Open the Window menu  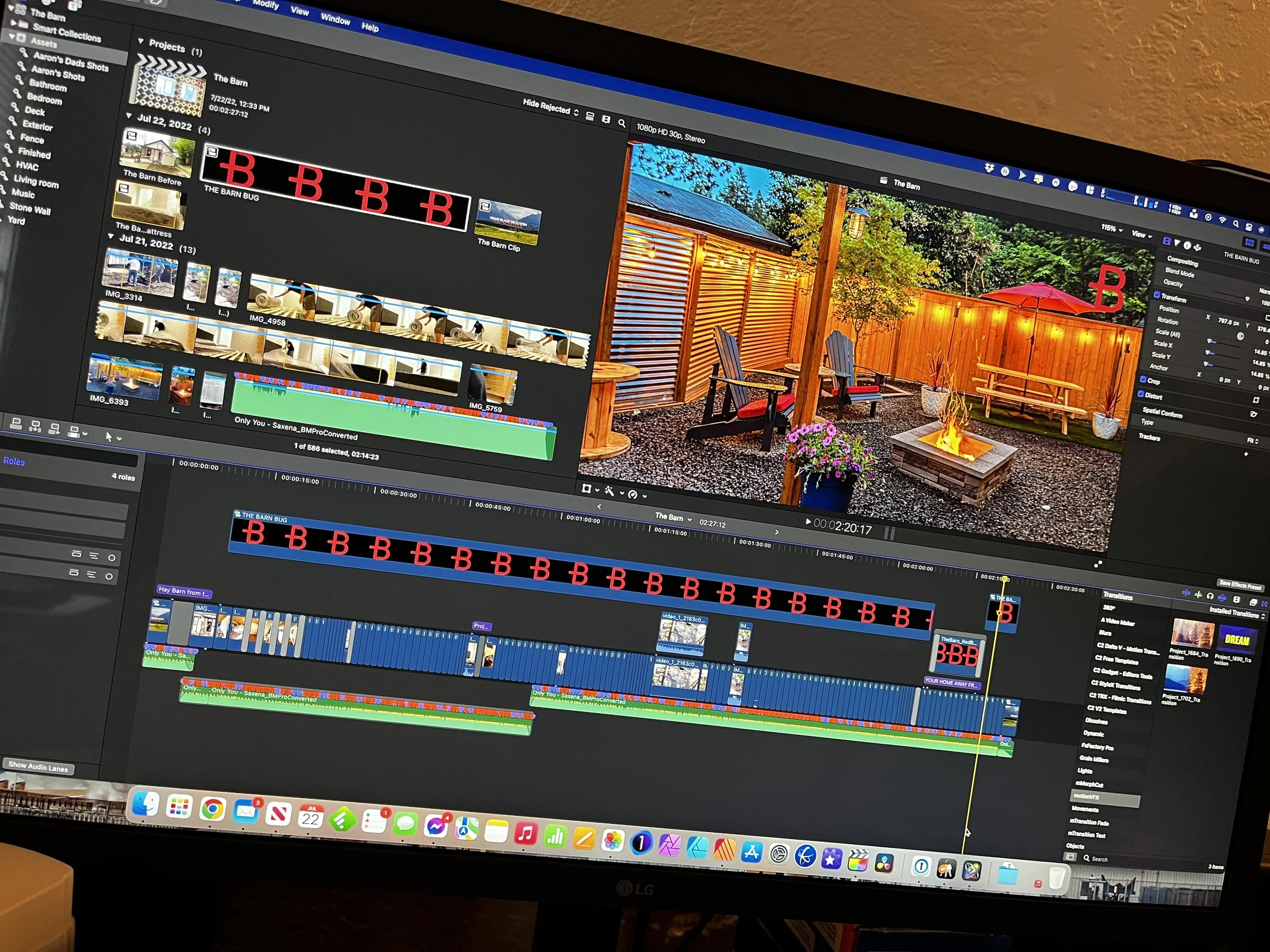click(335, 19)
